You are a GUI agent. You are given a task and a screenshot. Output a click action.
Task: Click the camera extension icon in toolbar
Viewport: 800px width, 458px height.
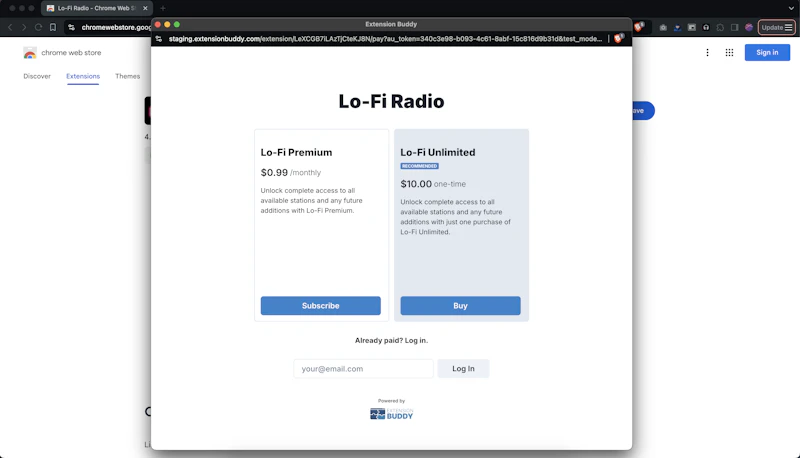(663, 28)
